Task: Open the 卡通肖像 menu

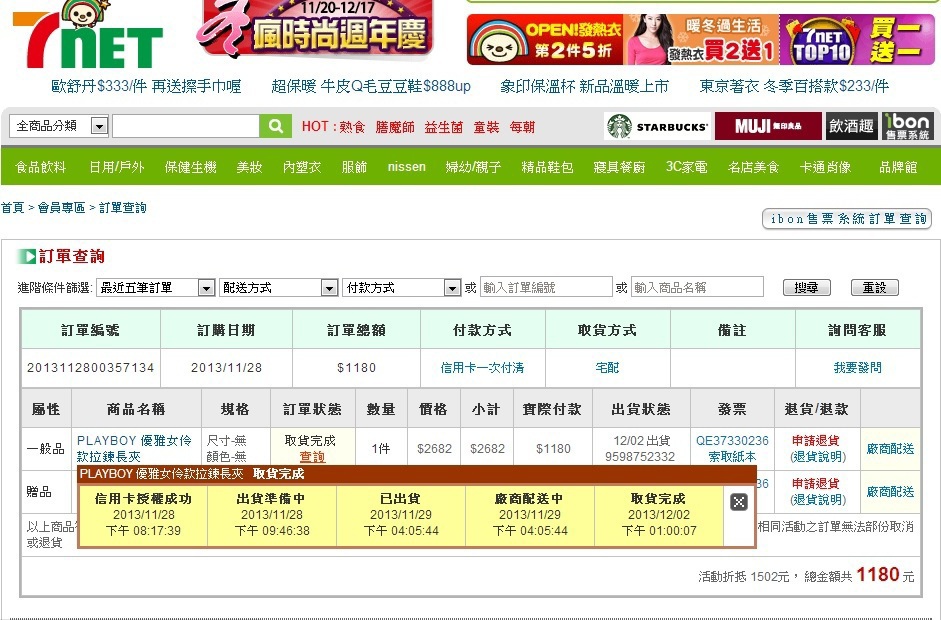Action: (825, 167)
